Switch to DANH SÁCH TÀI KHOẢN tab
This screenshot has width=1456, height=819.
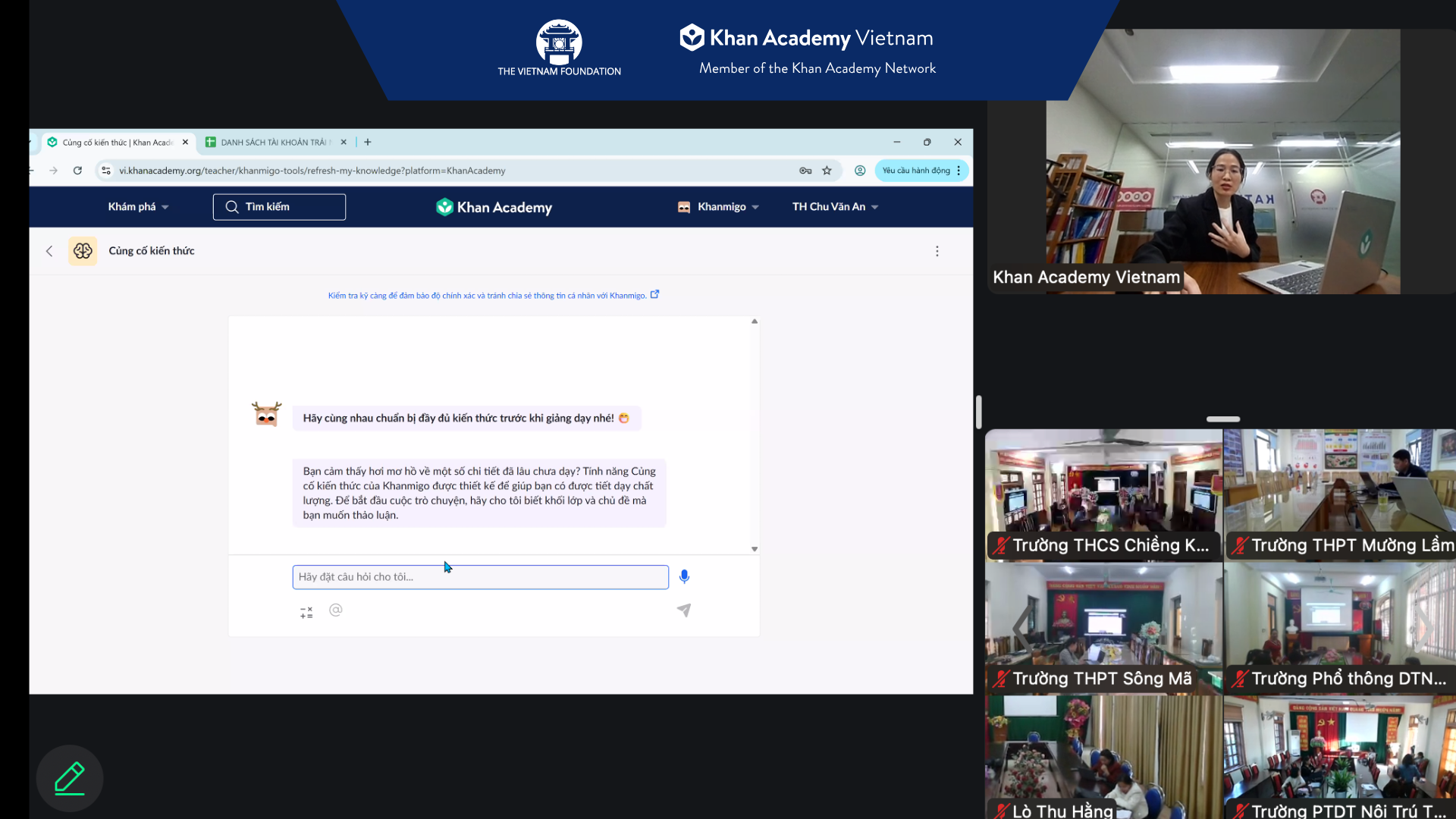[x=275, y=143]
